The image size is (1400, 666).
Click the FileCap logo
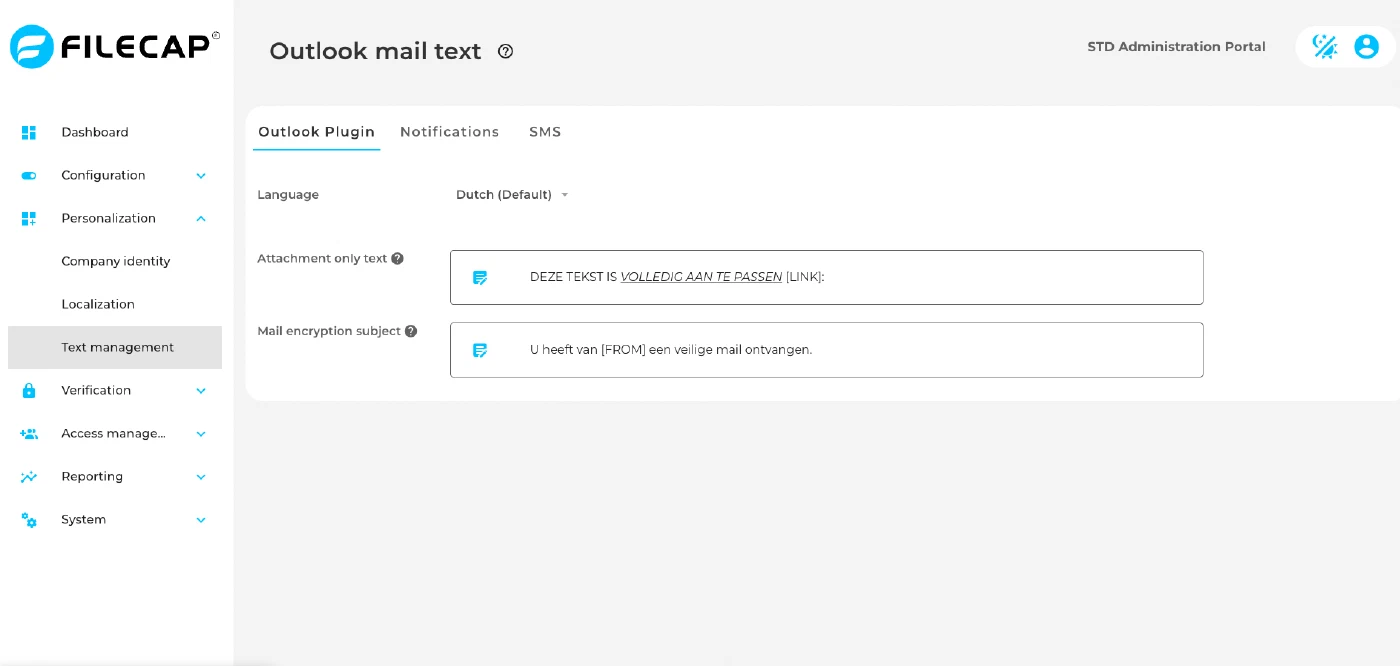[115, 47]
